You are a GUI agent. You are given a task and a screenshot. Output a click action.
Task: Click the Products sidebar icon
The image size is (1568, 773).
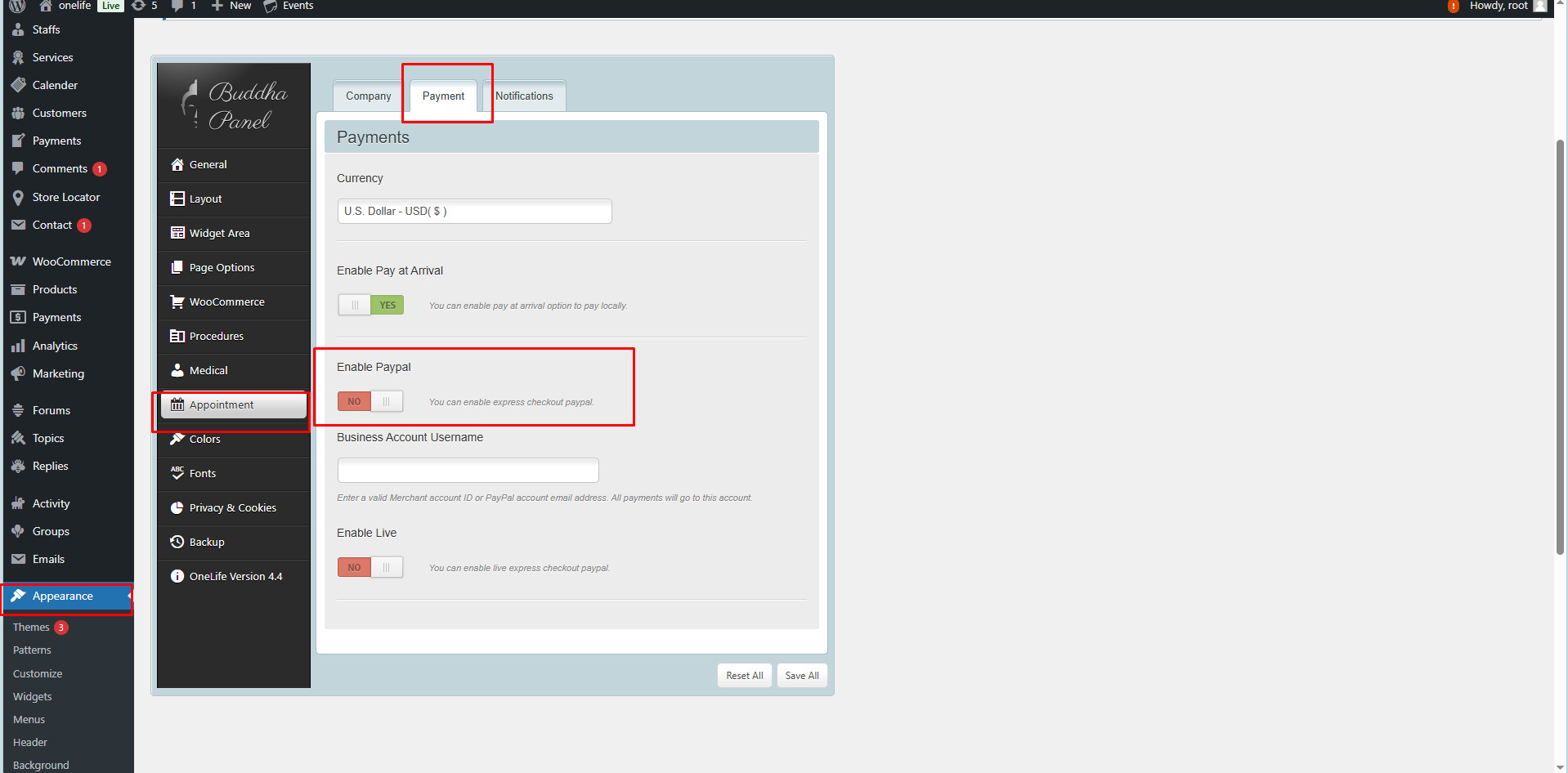[x=18, y=289]
